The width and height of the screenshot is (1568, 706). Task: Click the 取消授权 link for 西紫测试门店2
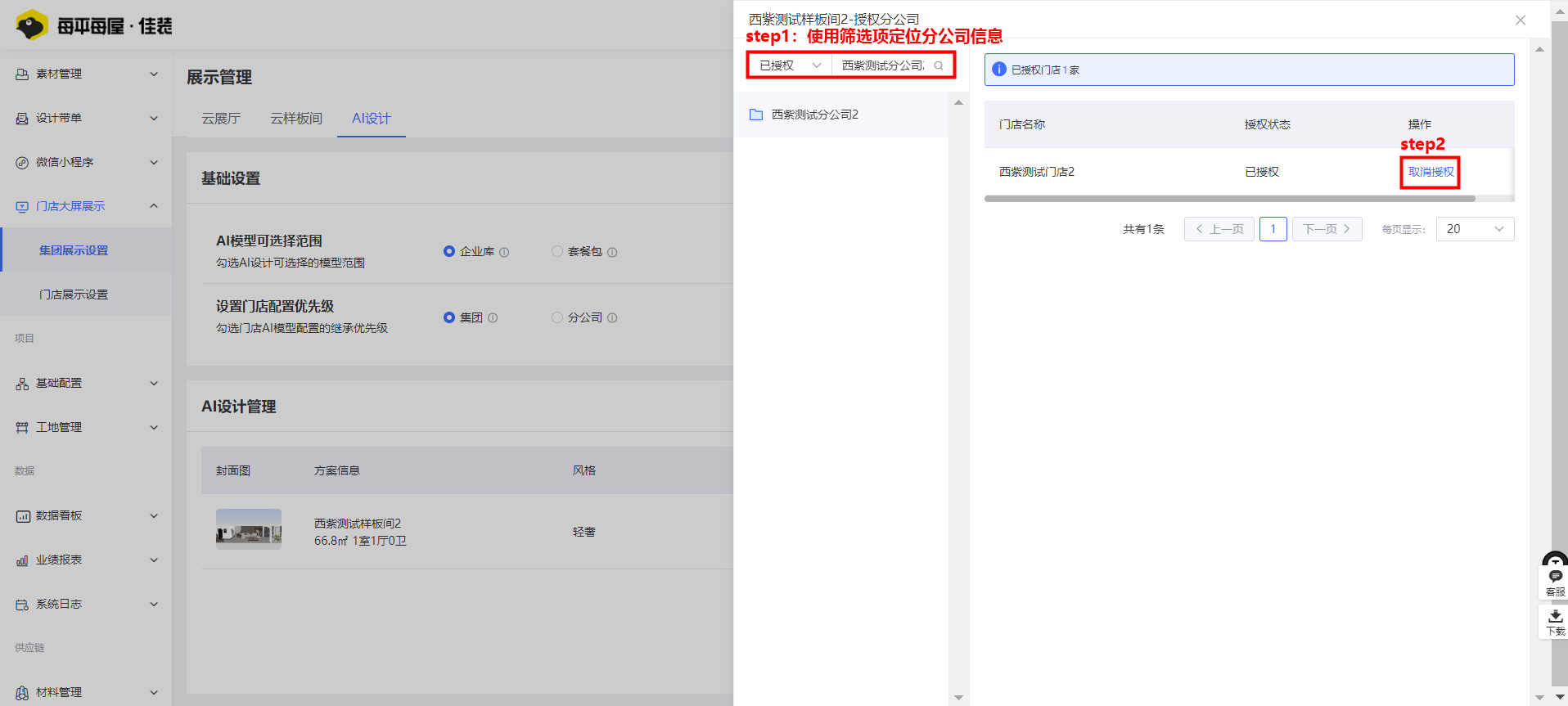click(1431, 172)
